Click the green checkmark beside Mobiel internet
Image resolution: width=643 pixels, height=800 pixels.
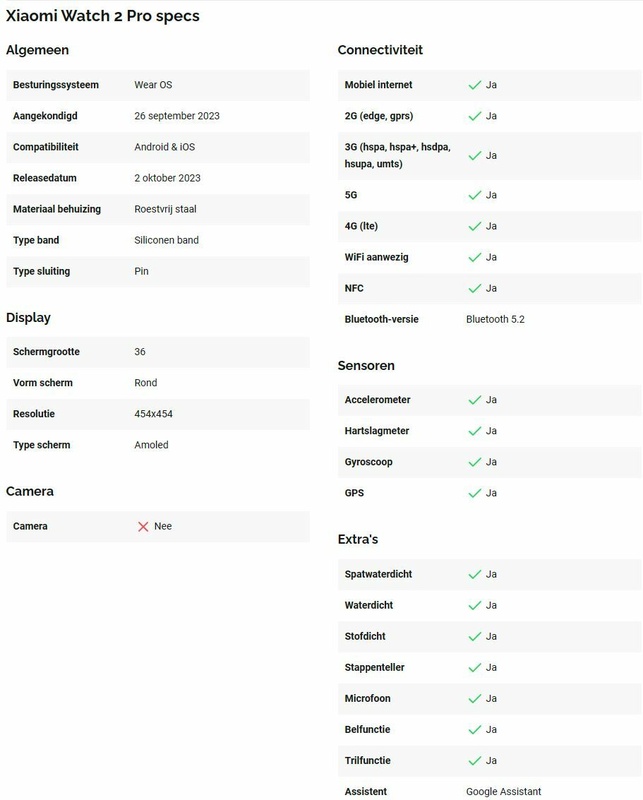click(x=475, y=85)
